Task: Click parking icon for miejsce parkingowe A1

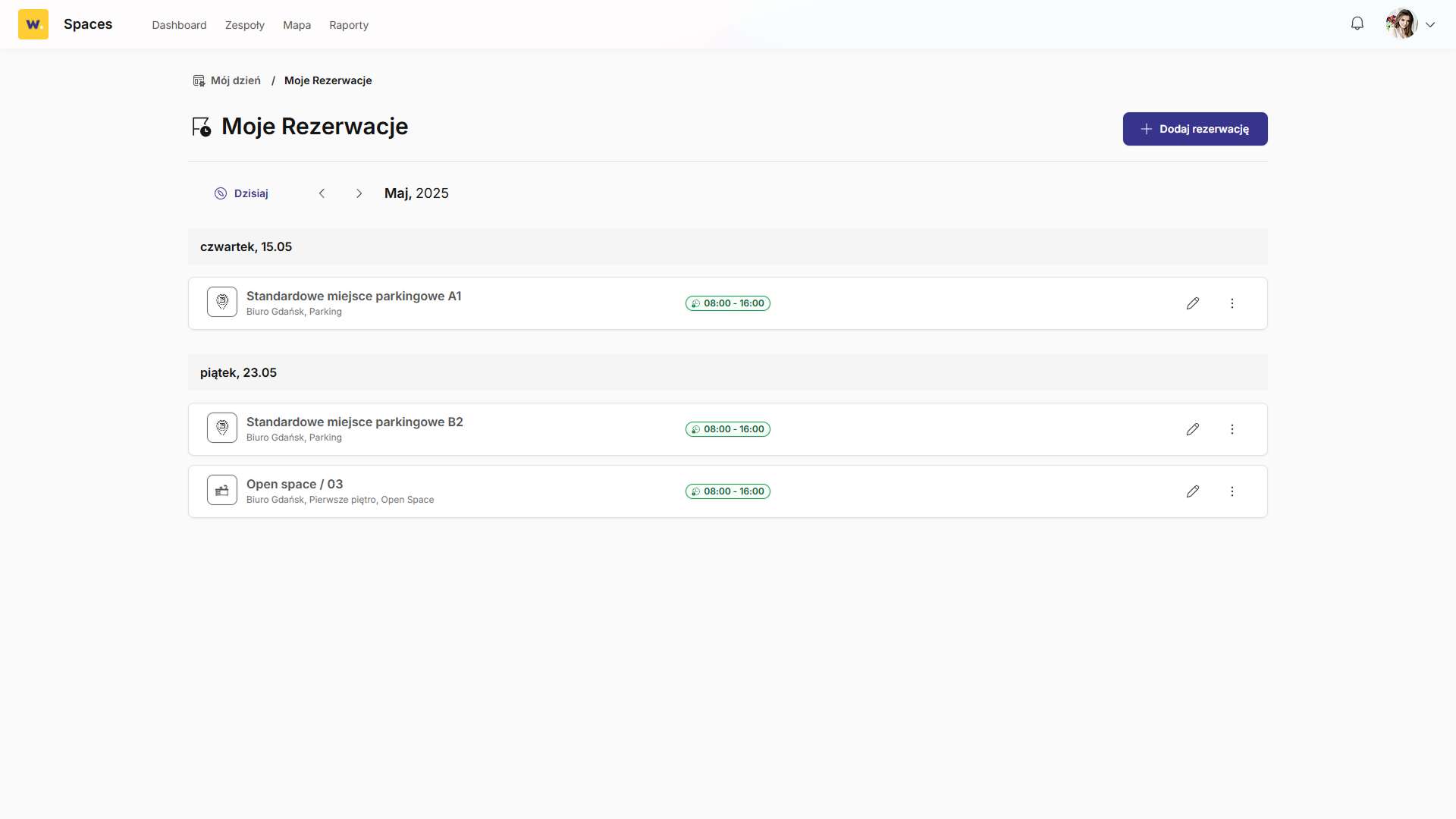Action: (x=222, y=302)
